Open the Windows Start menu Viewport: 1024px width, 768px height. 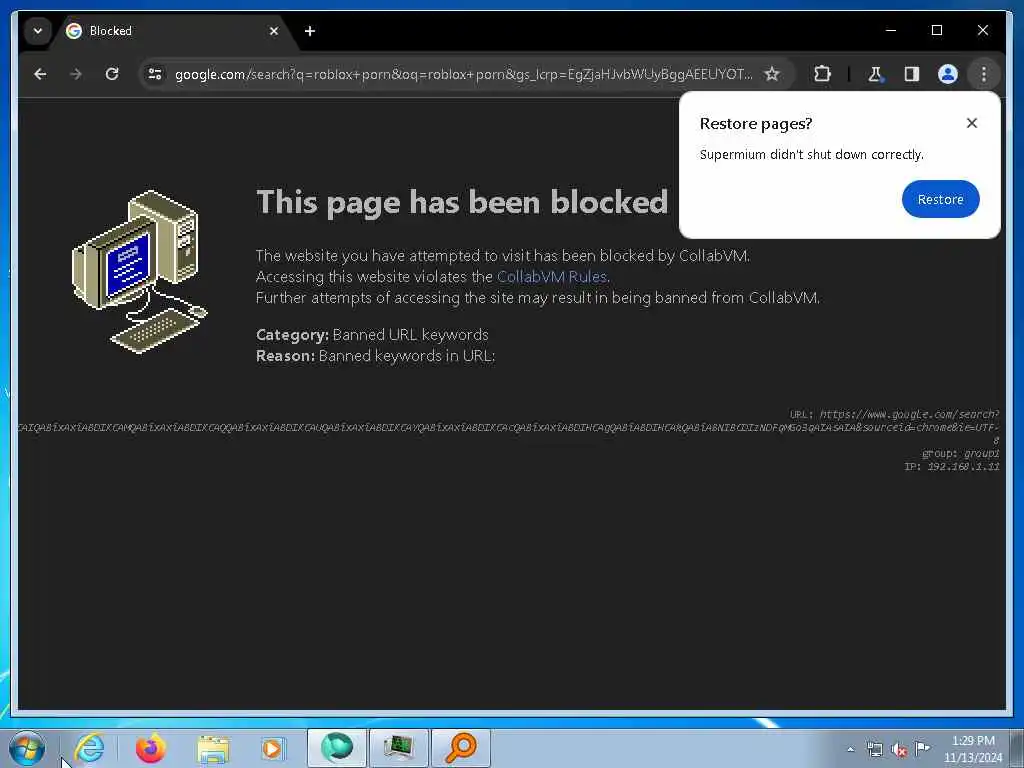(x=27, y=748)
